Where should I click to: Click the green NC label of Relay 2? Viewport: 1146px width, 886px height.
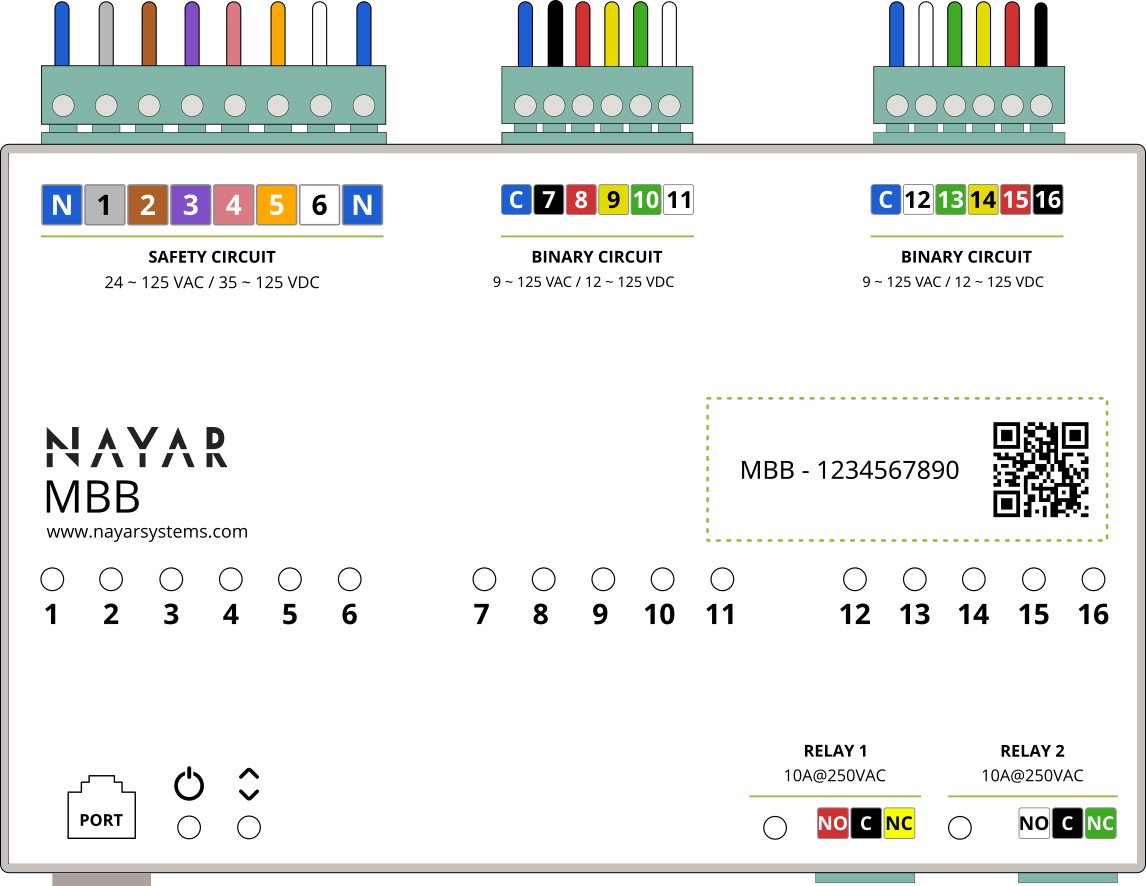click(1101, 823)
